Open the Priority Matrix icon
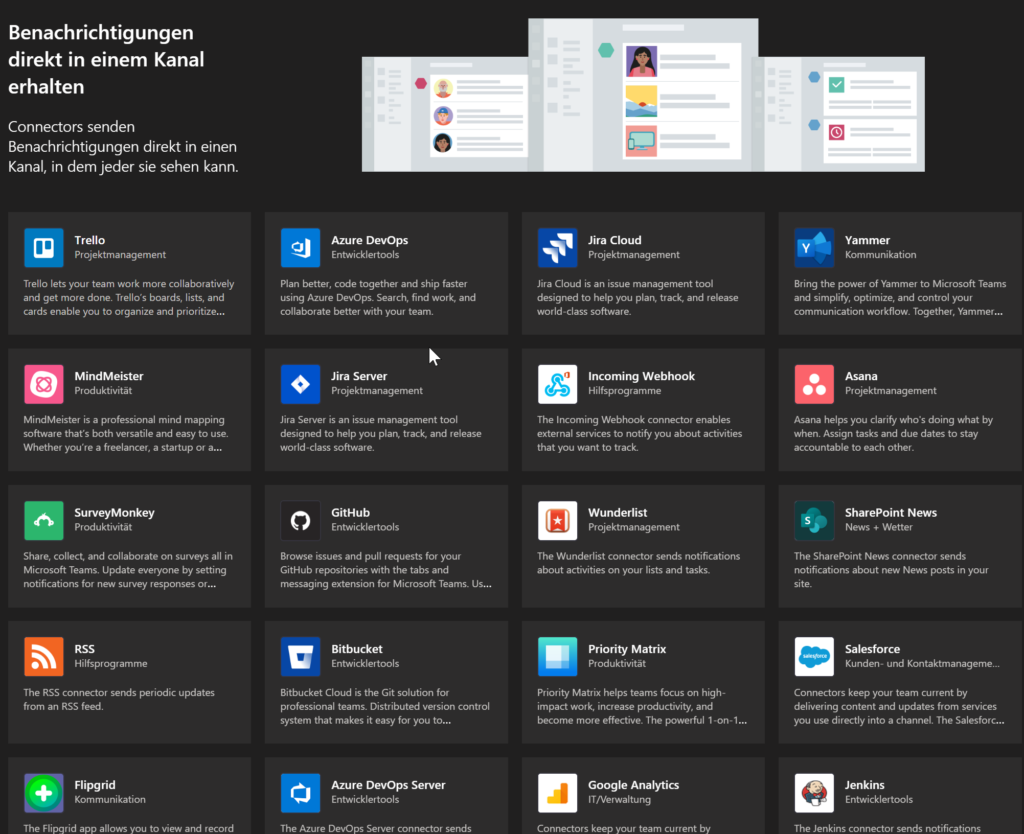The image size is (1024, 834). coord(557,656)
